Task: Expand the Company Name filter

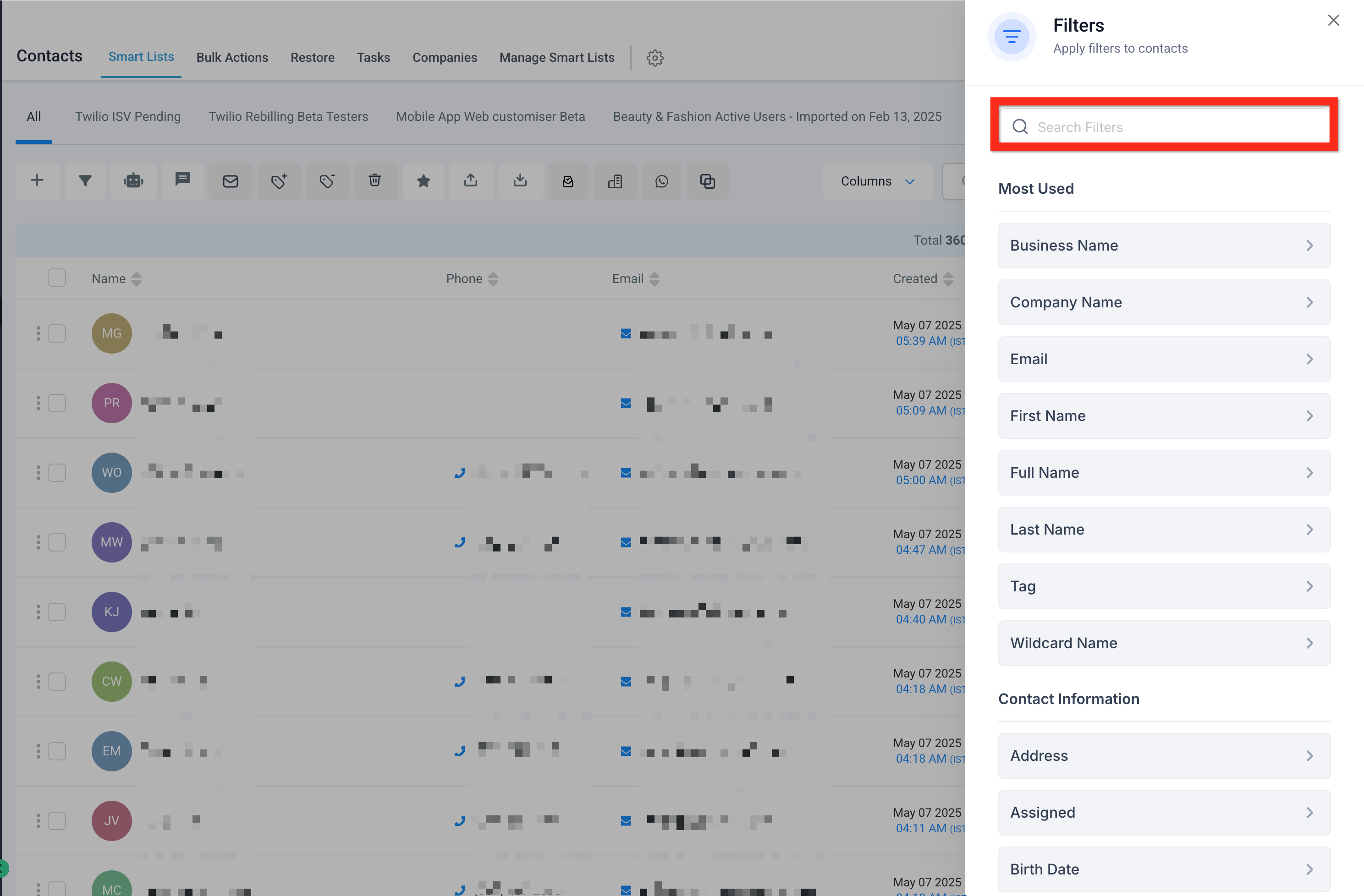Action: 1164,302
